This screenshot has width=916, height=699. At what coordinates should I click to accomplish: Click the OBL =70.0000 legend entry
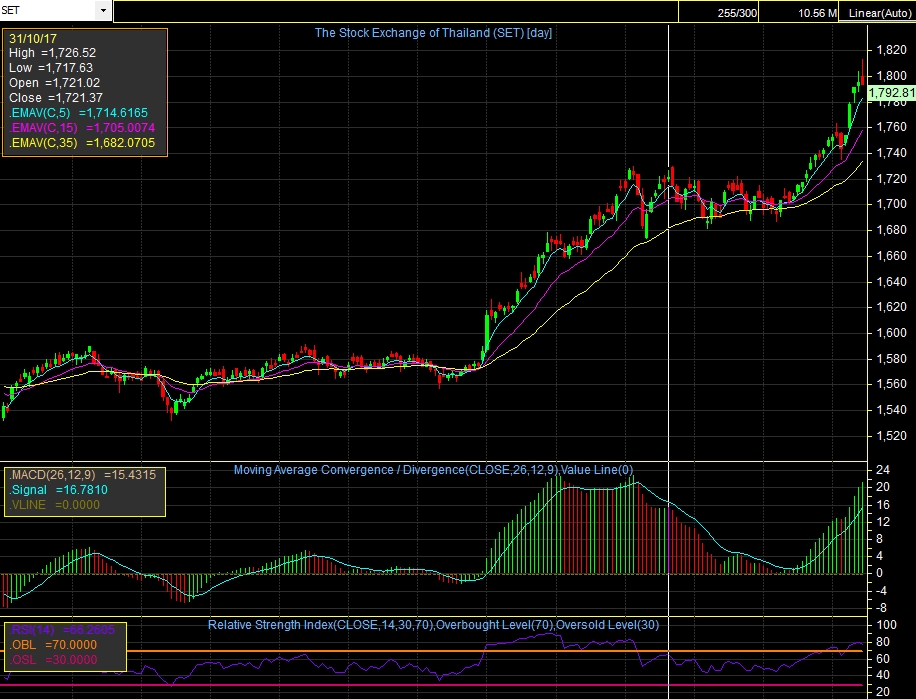point(54,646)
